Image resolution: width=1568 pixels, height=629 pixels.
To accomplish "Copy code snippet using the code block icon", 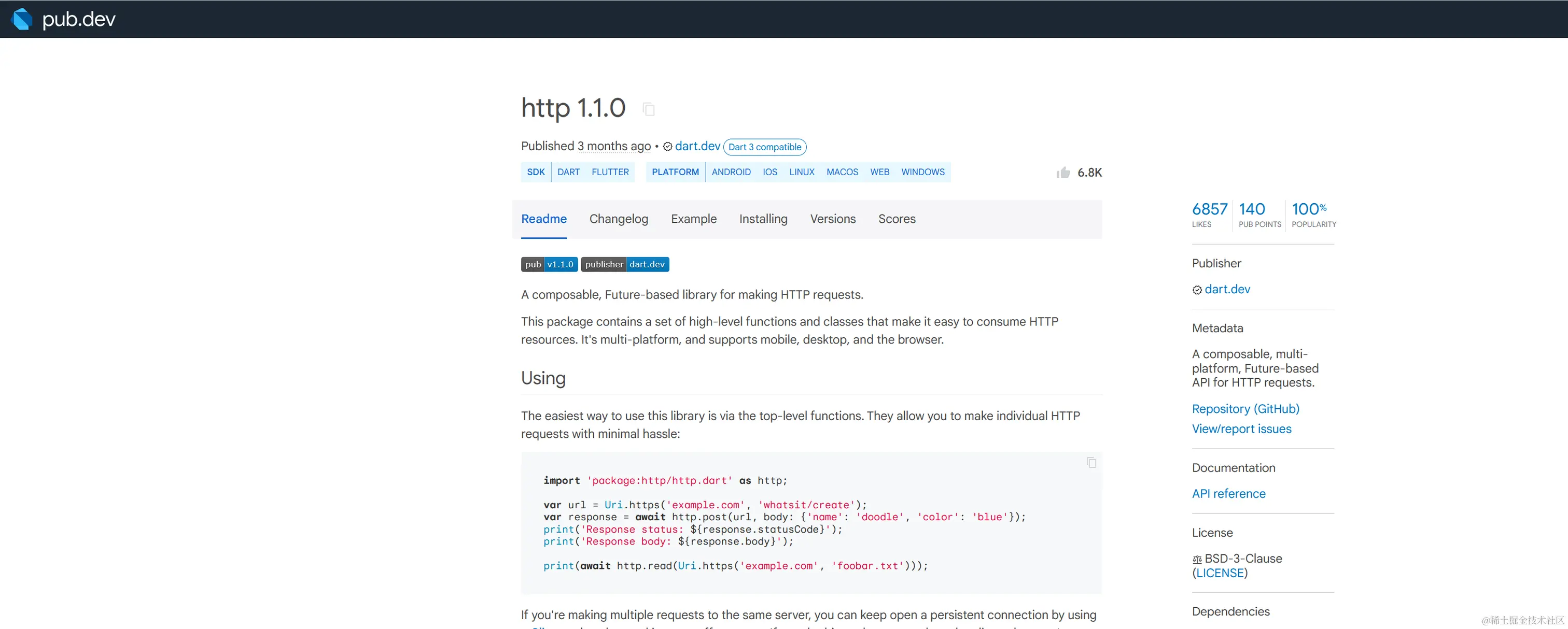I will (x=1091, y=463).
